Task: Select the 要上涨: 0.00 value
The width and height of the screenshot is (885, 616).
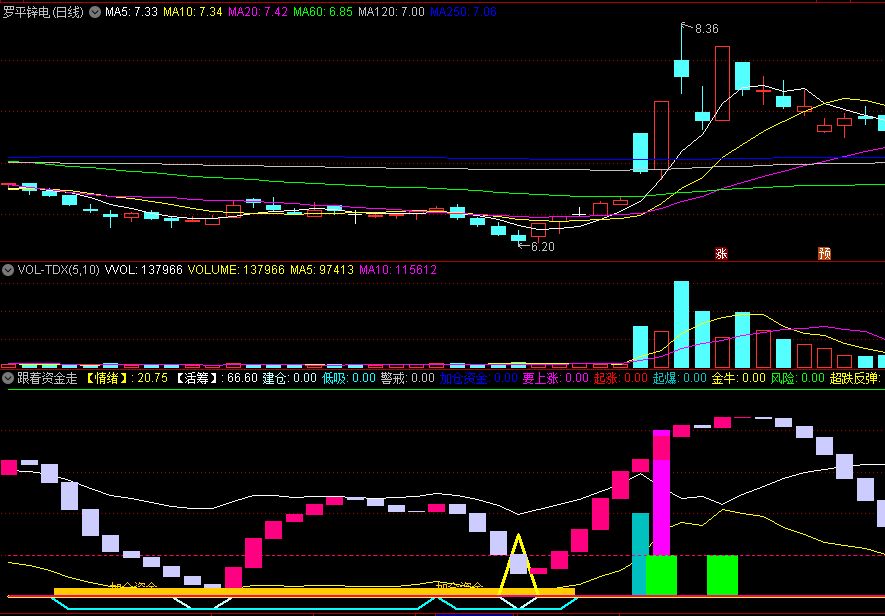Action: (x=556, y=378)
